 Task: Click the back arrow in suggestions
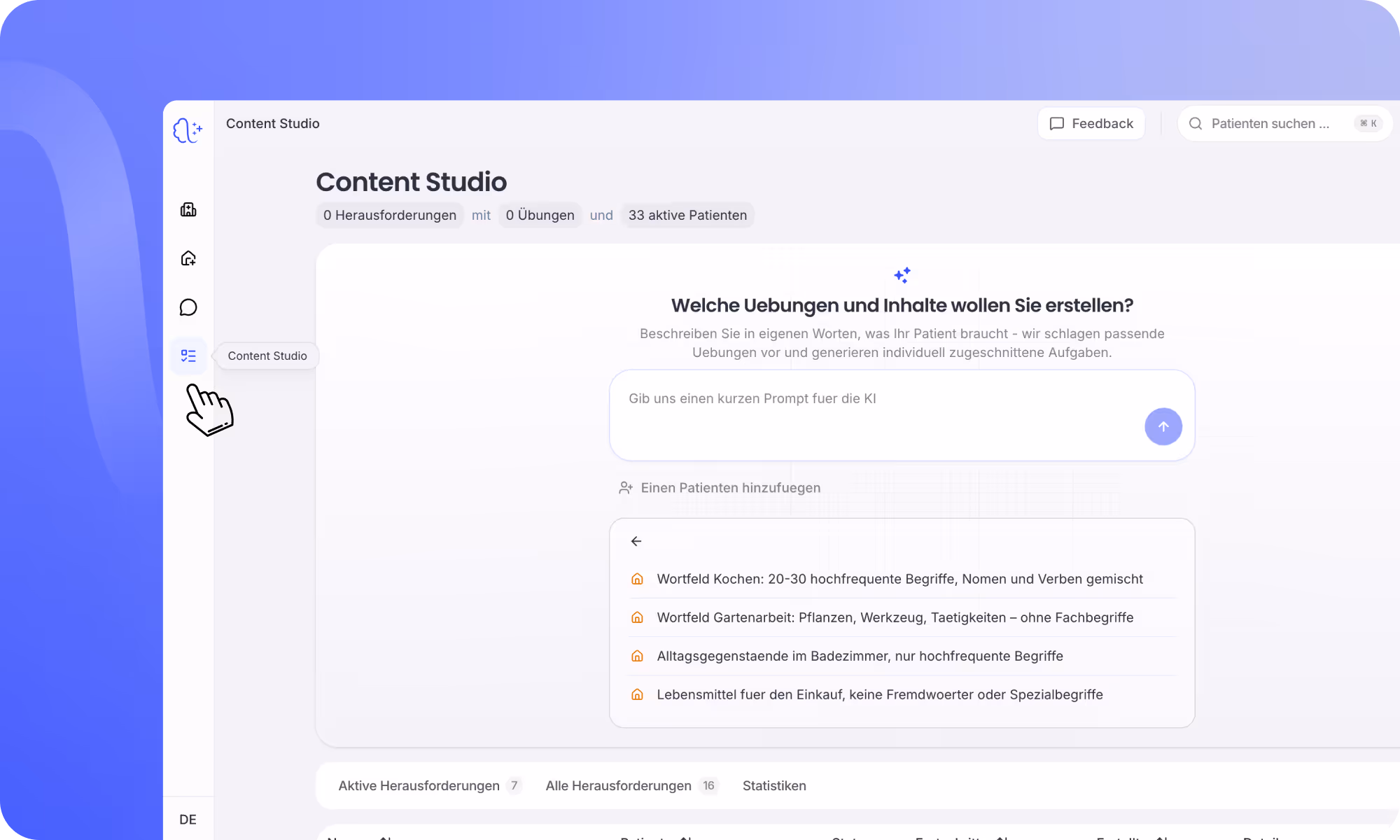pos(636,541)
